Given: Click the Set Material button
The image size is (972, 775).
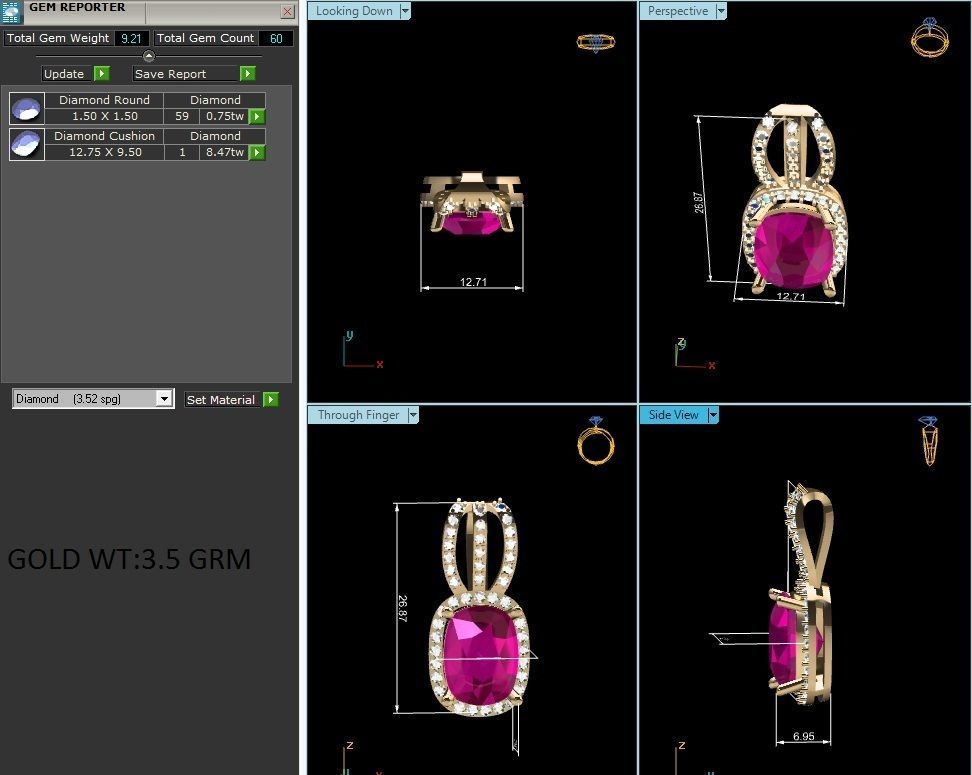Looking at the screenshot, I should [222, 400].
